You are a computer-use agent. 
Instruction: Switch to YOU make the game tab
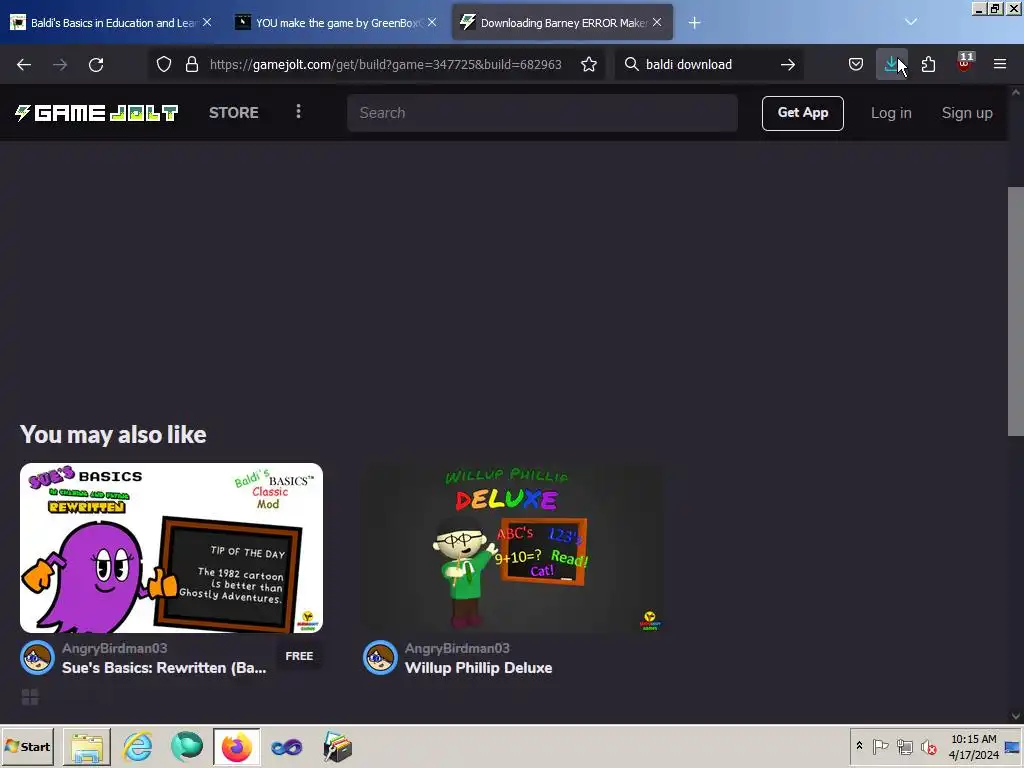338,23
